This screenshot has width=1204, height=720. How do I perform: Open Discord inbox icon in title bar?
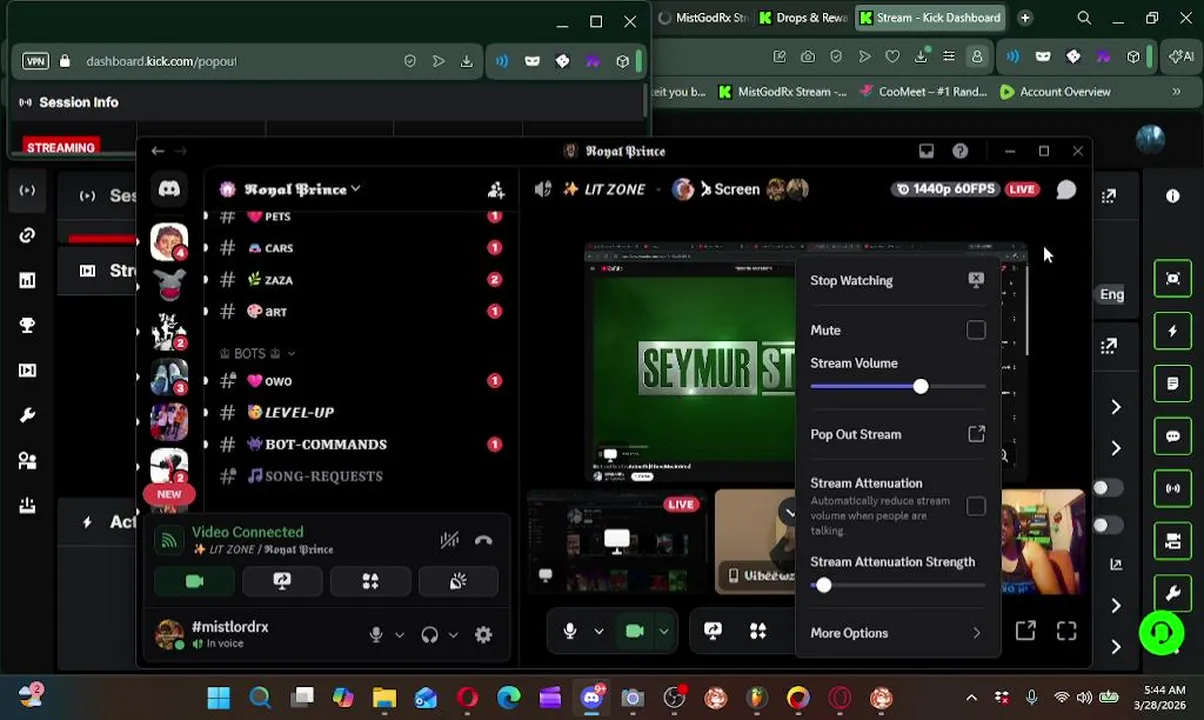click(926, 151)
